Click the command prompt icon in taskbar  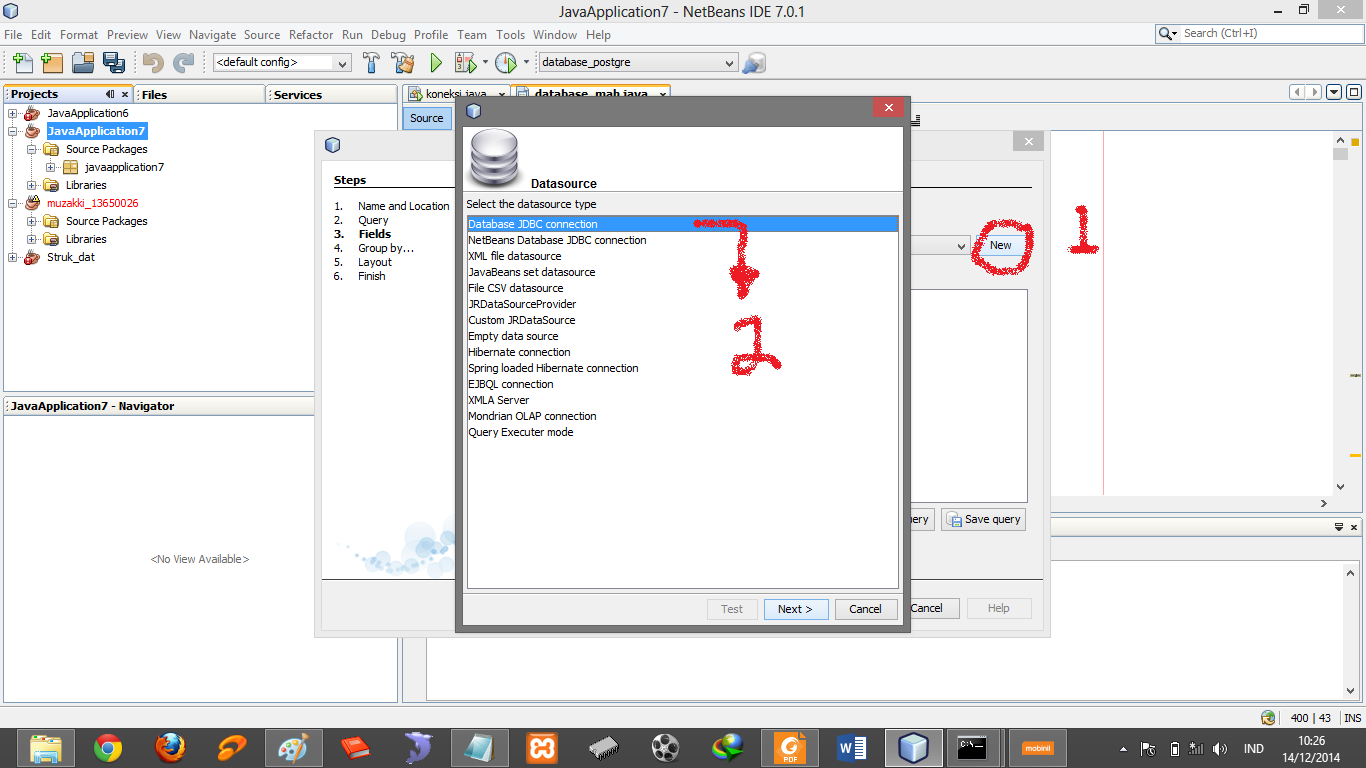(972, 748)
